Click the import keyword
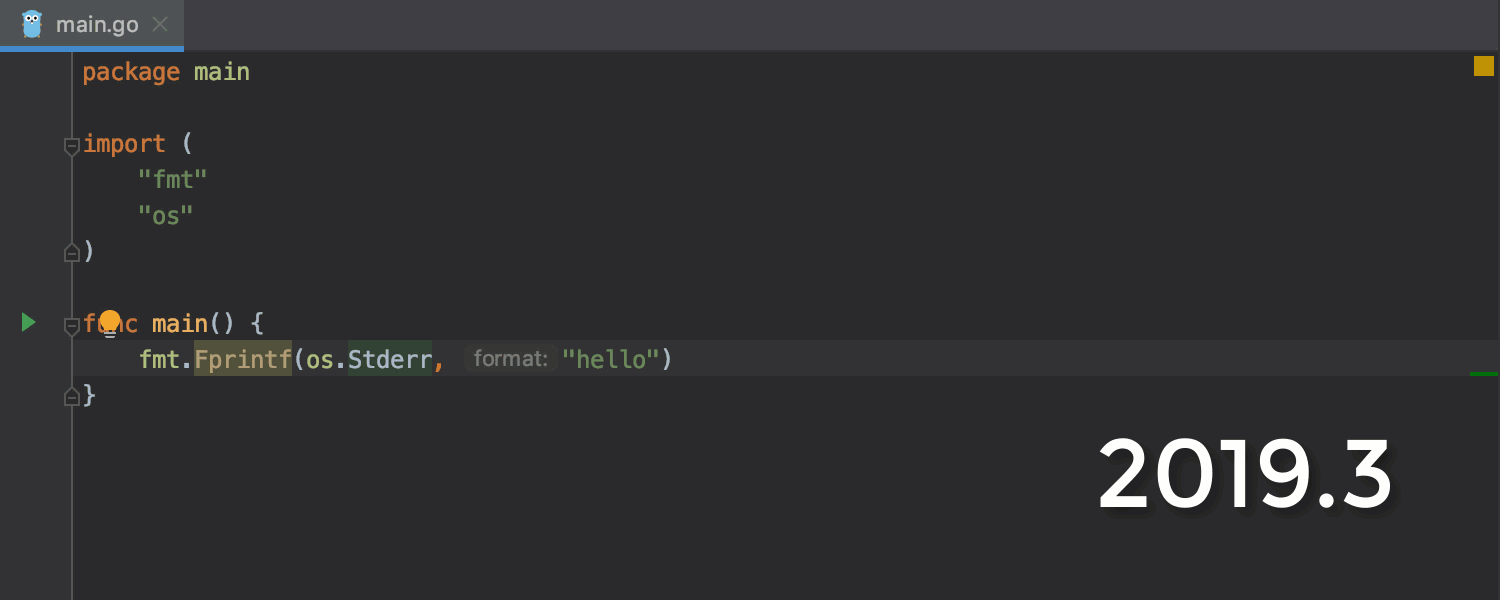The width and height of the screenshot is (1500, 600). 124,144
